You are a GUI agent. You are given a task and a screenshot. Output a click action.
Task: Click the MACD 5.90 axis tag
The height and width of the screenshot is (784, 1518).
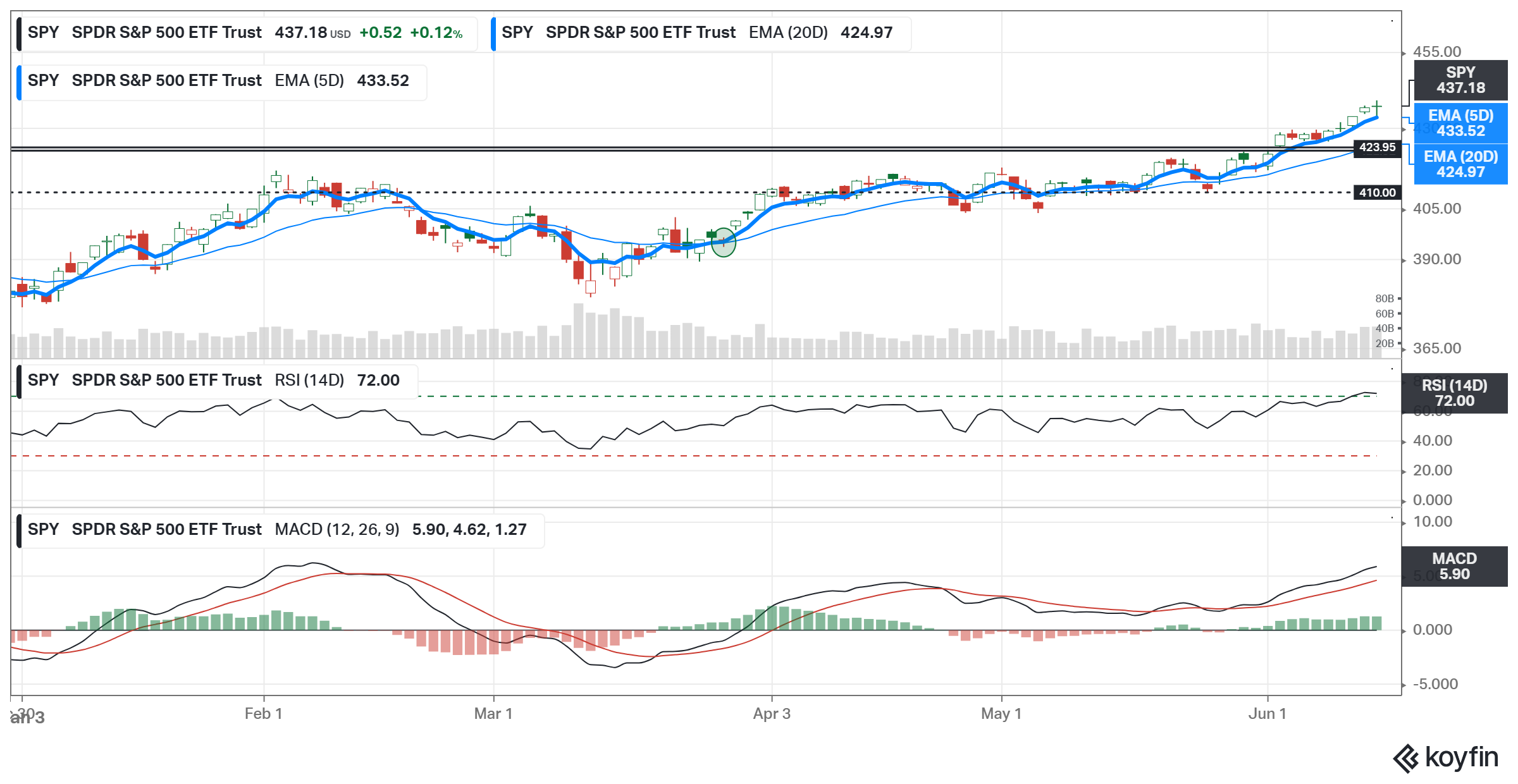click(1453, 567)
